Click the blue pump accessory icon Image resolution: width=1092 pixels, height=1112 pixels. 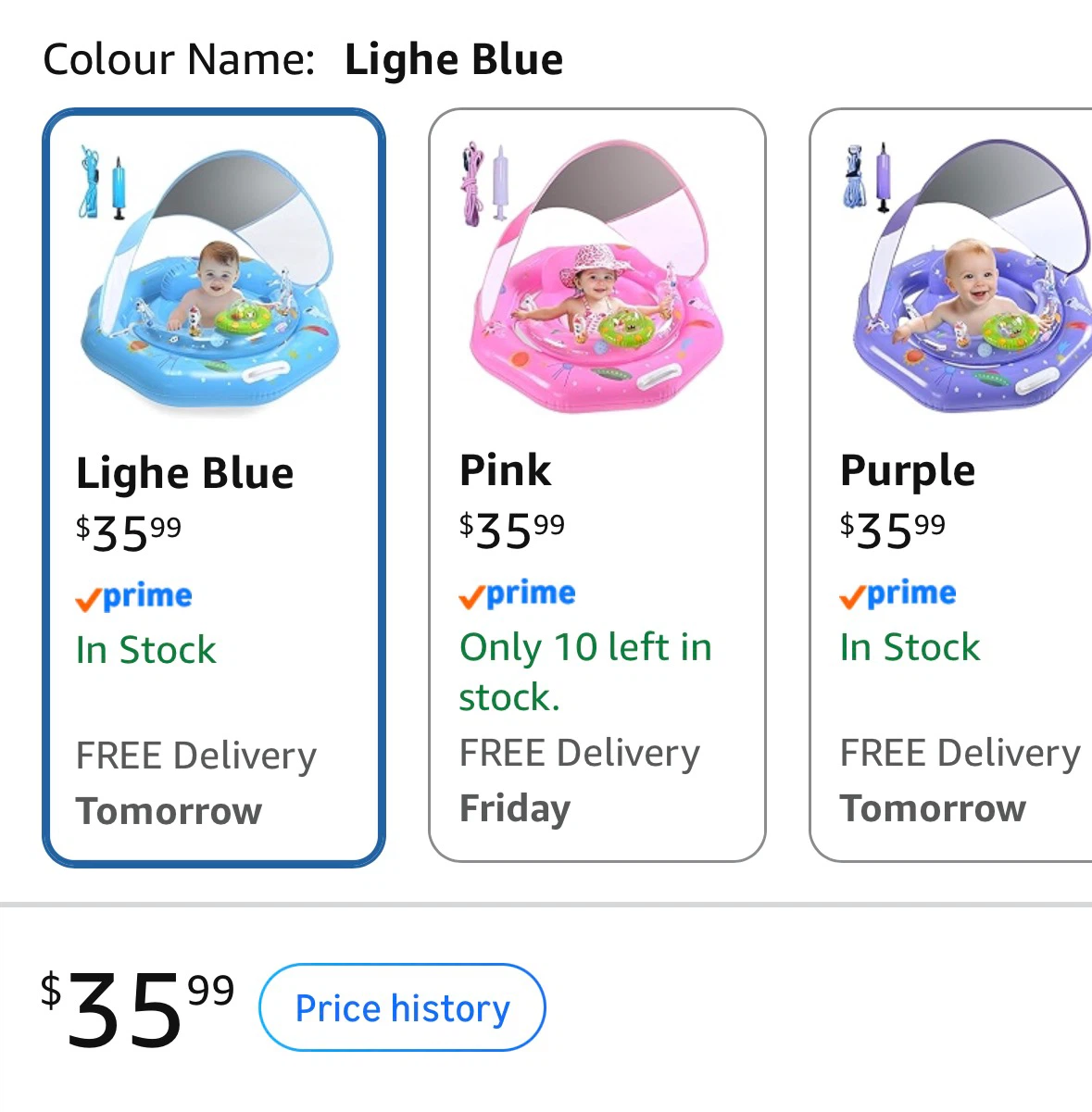pos(103,182)
